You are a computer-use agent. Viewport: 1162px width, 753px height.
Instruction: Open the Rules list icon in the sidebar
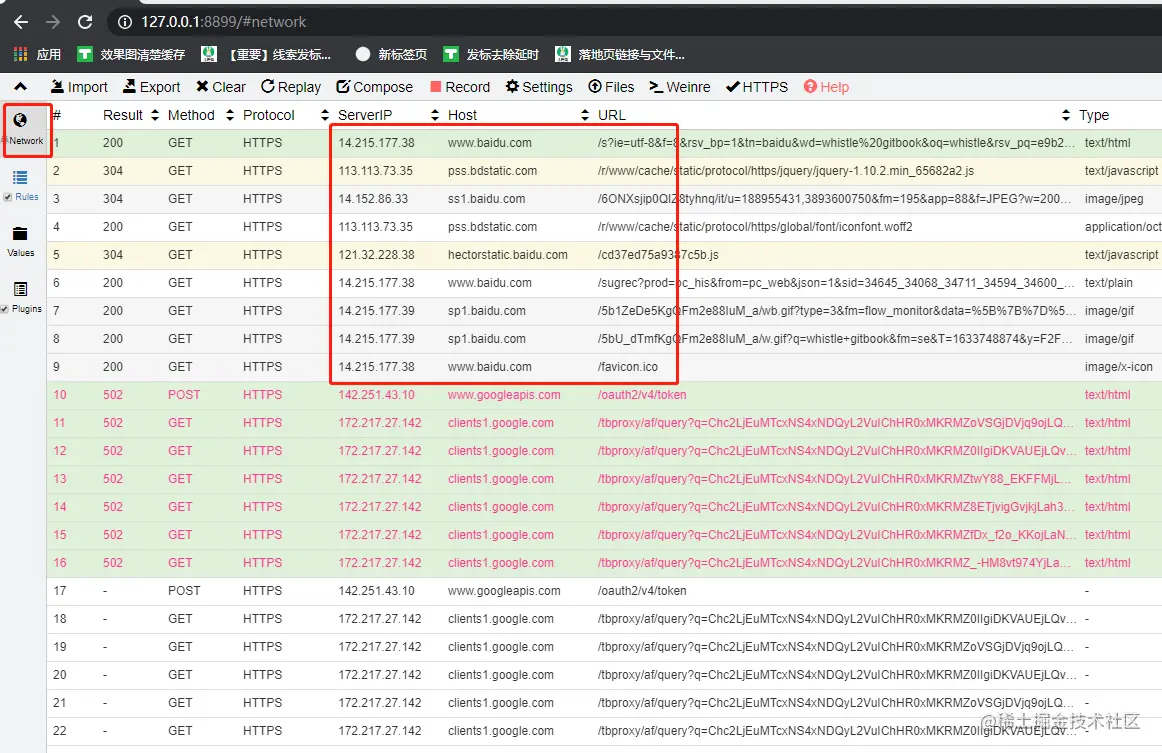(20, 177)
